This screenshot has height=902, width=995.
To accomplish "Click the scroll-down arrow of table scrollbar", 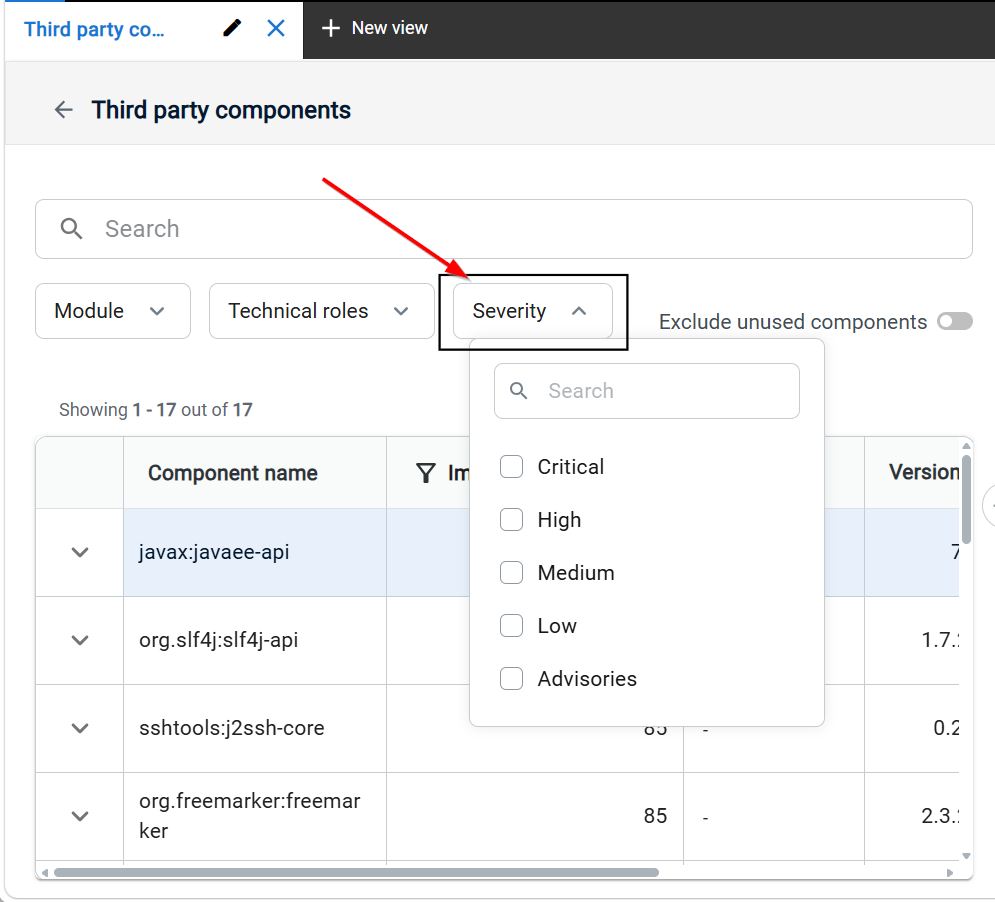I will (966, 856).
